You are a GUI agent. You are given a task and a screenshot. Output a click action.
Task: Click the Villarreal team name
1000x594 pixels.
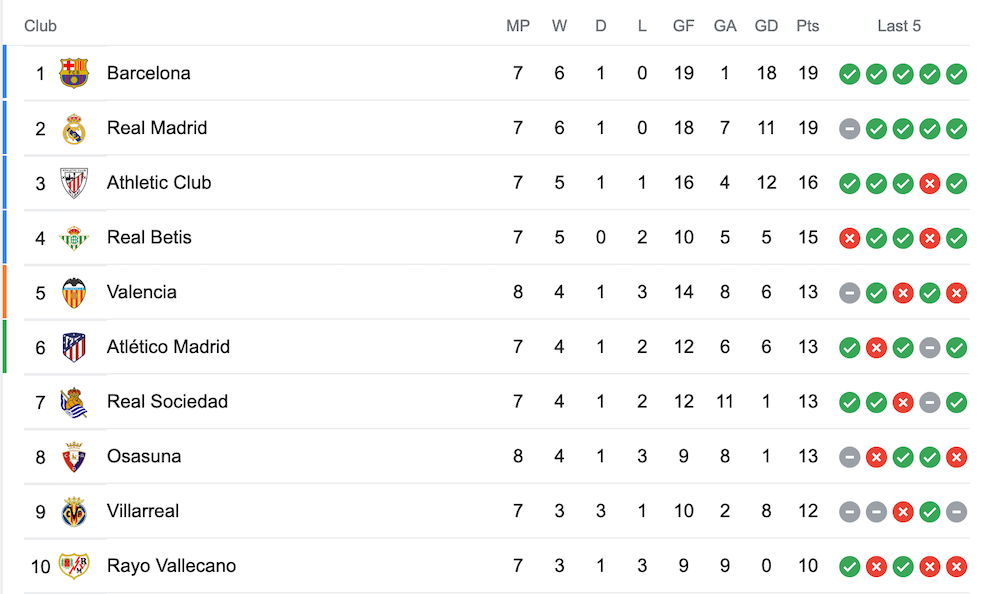(x=143, y=511)
